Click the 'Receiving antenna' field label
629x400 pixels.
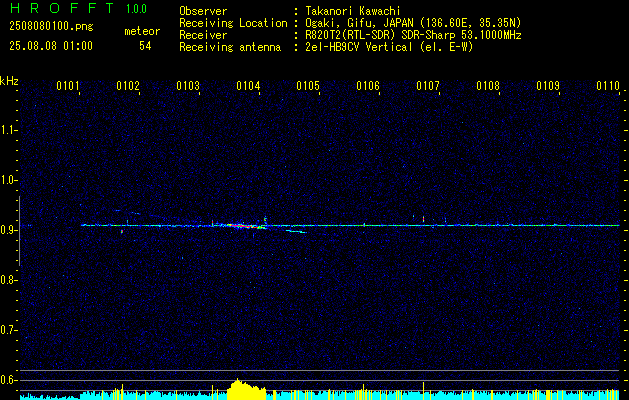(x=230, y=47)
